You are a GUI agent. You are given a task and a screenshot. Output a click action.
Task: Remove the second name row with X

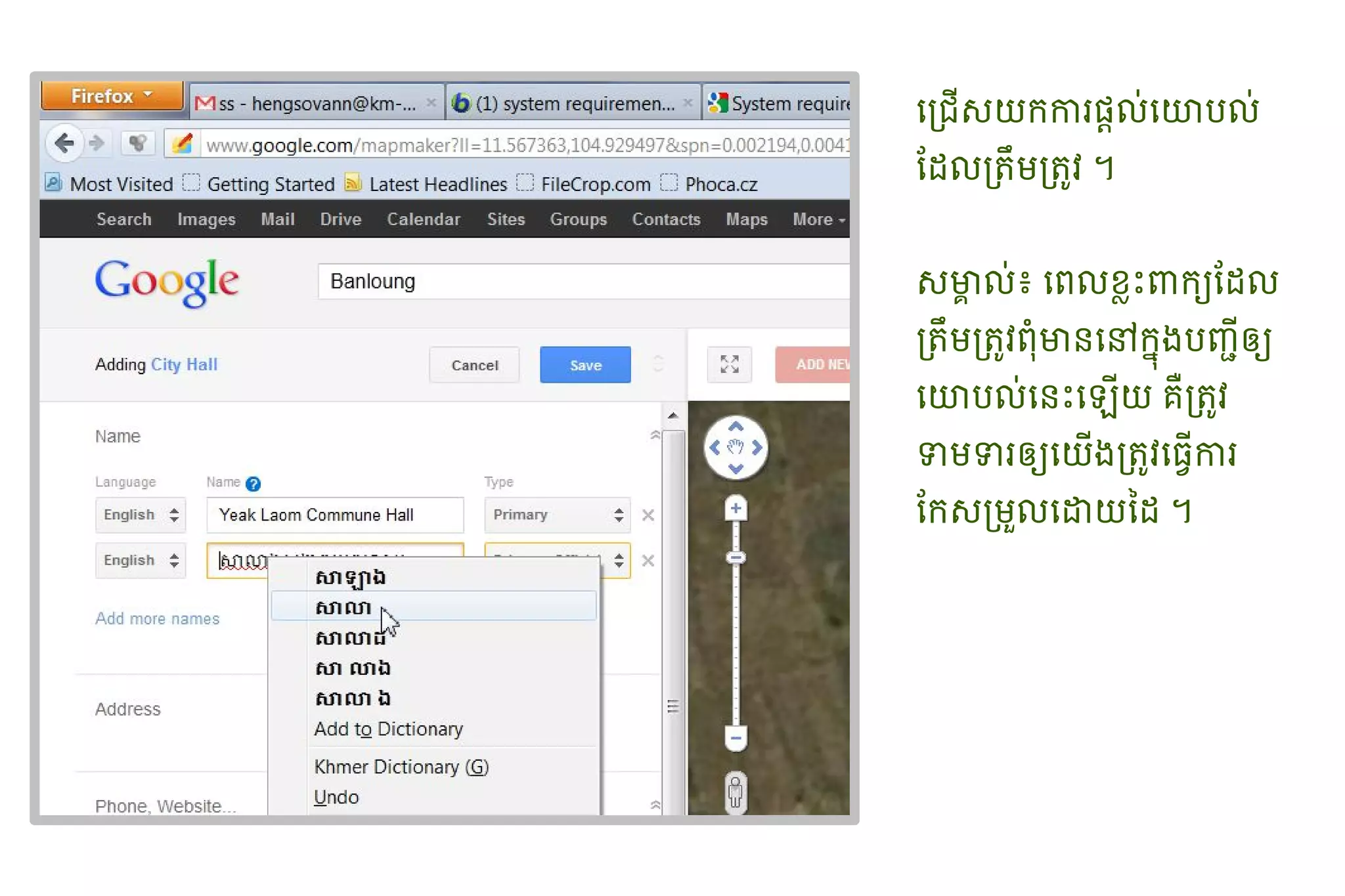coord(648,561)
